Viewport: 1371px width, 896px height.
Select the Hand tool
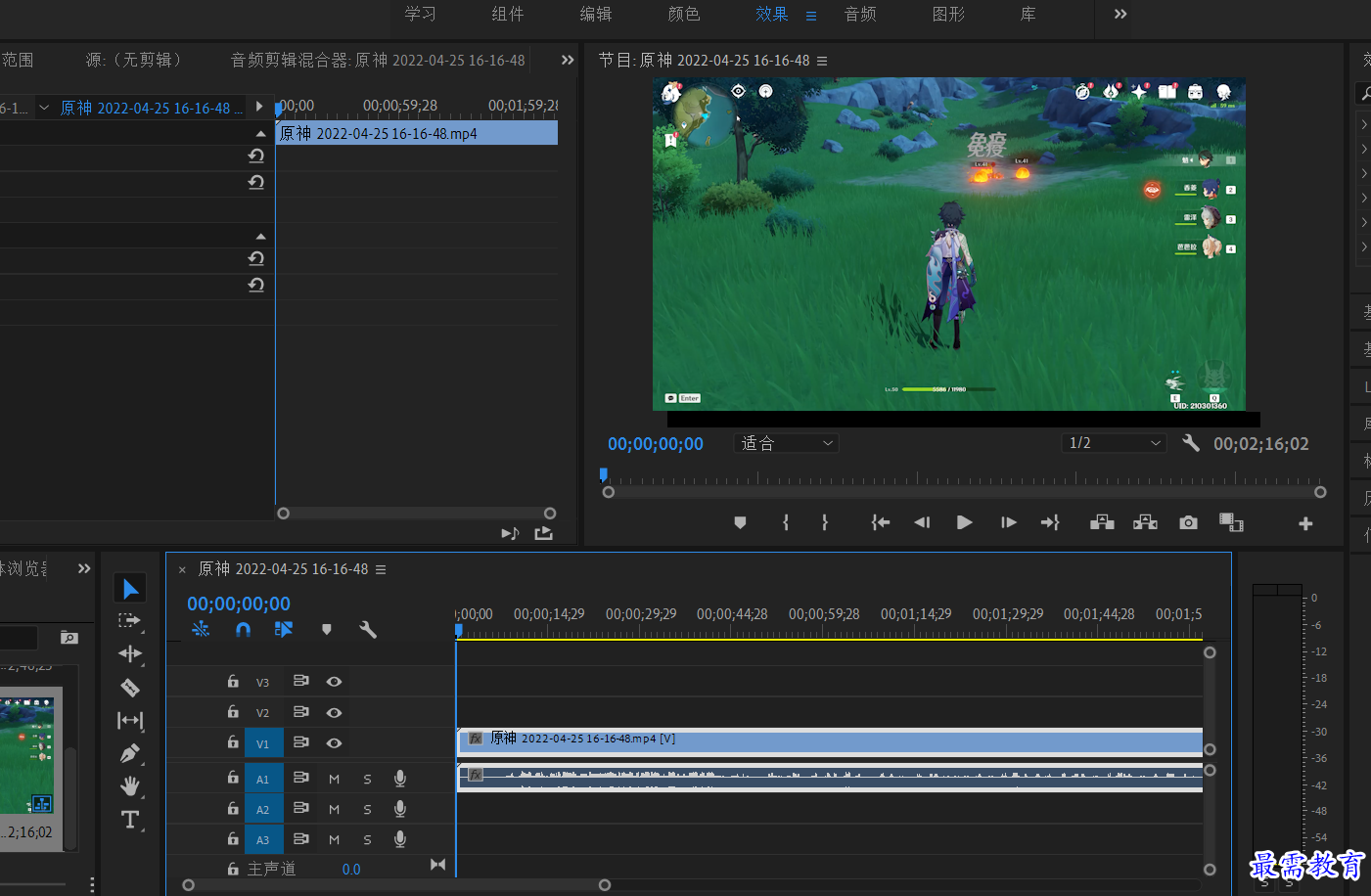(129, 785)
